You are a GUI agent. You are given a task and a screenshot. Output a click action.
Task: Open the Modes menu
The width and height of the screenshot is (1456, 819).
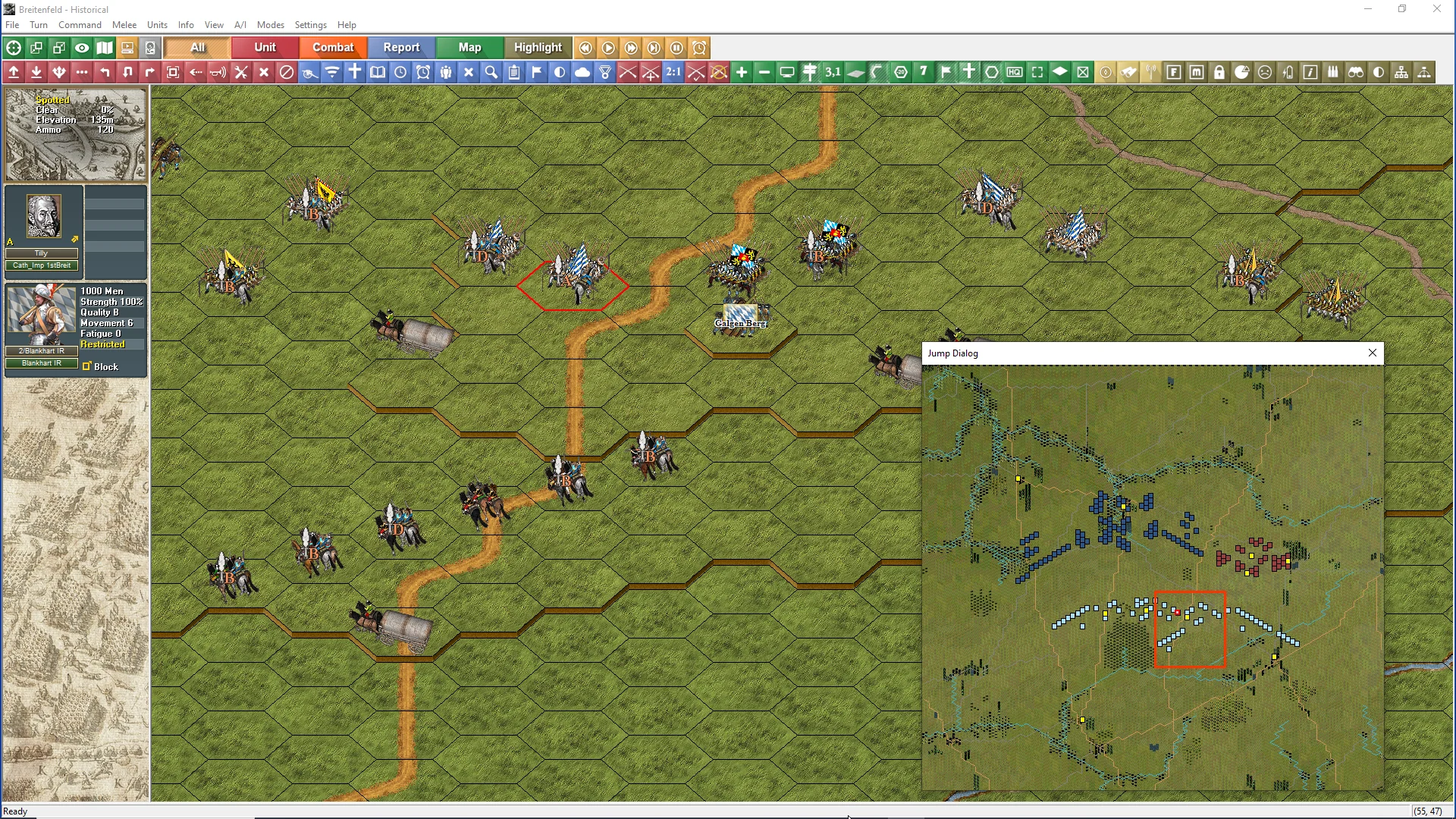point(270,25)
